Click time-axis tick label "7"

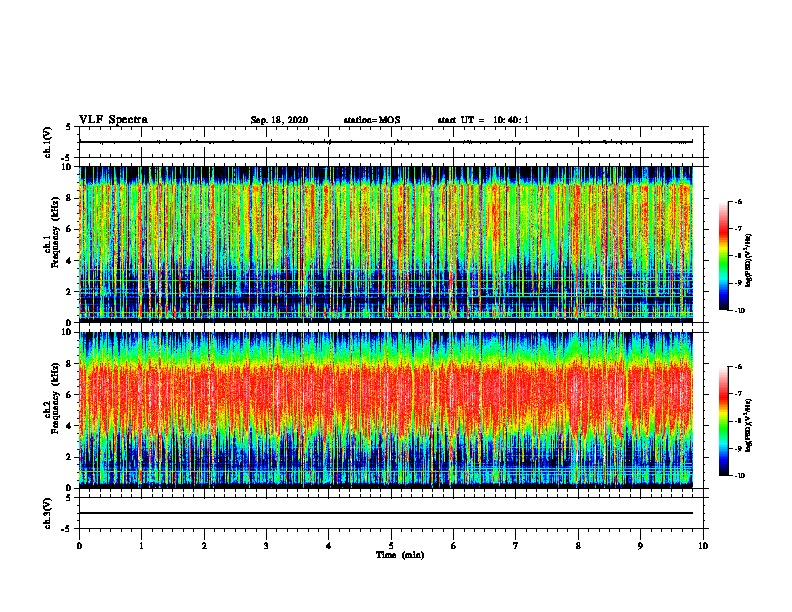pyautogui.click(x=516, y=546)
